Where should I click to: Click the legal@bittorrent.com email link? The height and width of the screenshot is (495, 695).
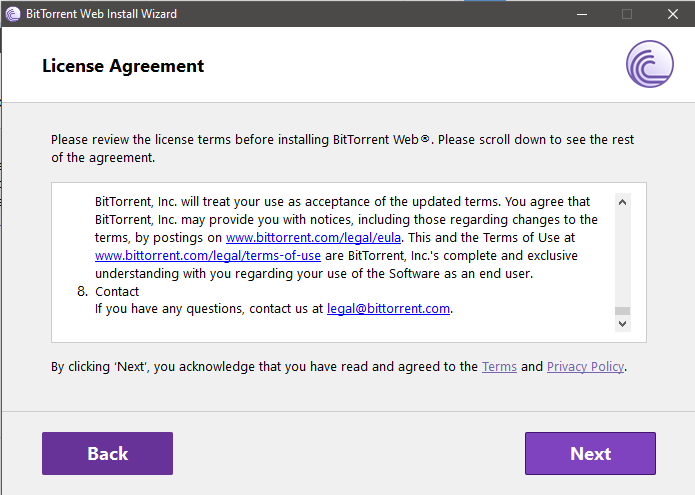click(x=388, y=308)
